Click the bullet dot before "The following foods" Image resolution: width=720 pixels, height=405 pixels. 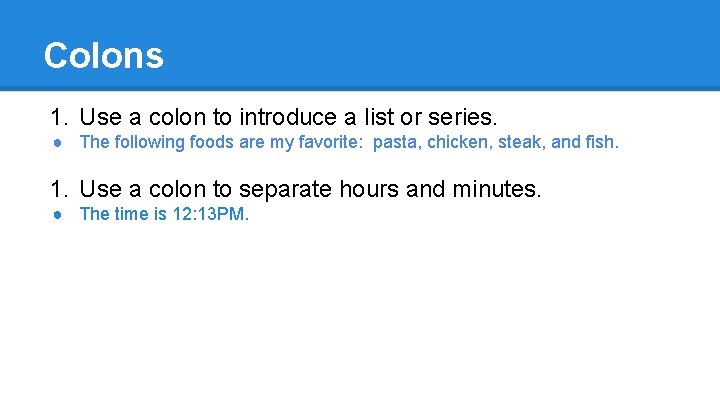coord(57,143)
